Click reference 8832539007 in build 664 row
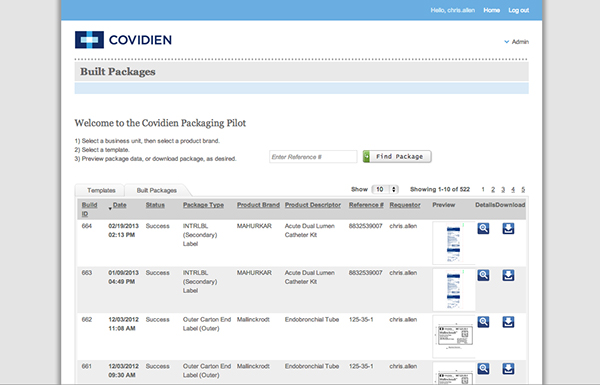Screen dimensions: 600x385 tap(365, 226)
